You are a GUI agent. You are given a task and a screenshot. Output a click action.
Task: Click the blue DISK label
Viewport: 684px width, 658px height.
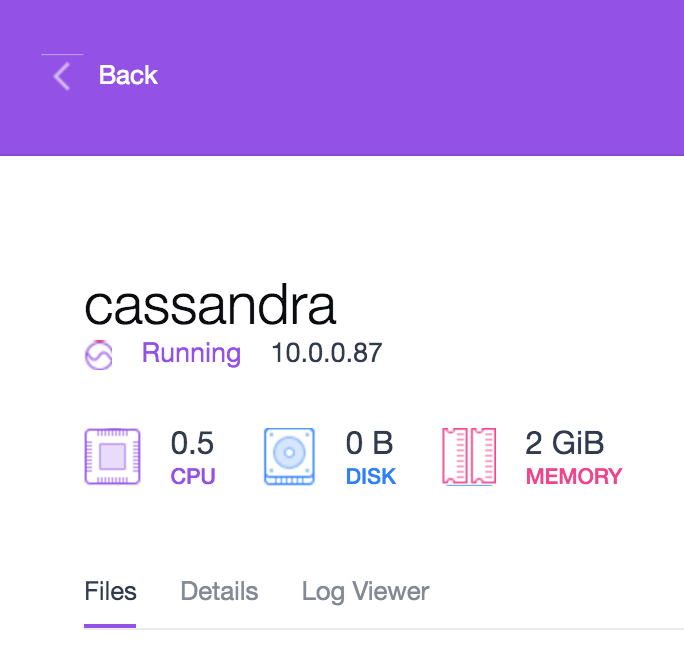pyautogui.click(x=371, y=476)
